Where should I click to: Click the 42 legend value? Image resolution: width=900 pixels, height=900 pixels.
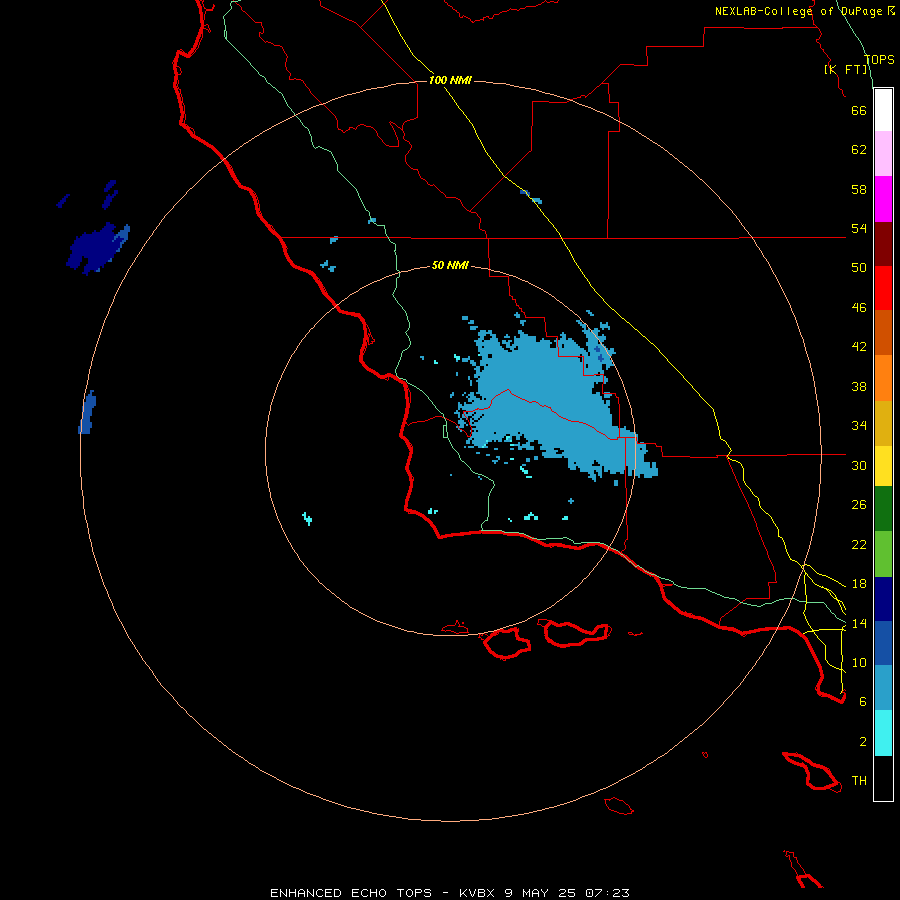(x=859, y=347)
